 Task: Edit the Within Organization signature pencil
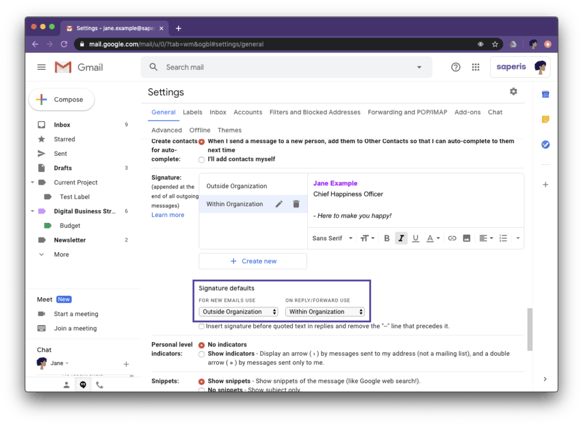(x=279, y=204)
